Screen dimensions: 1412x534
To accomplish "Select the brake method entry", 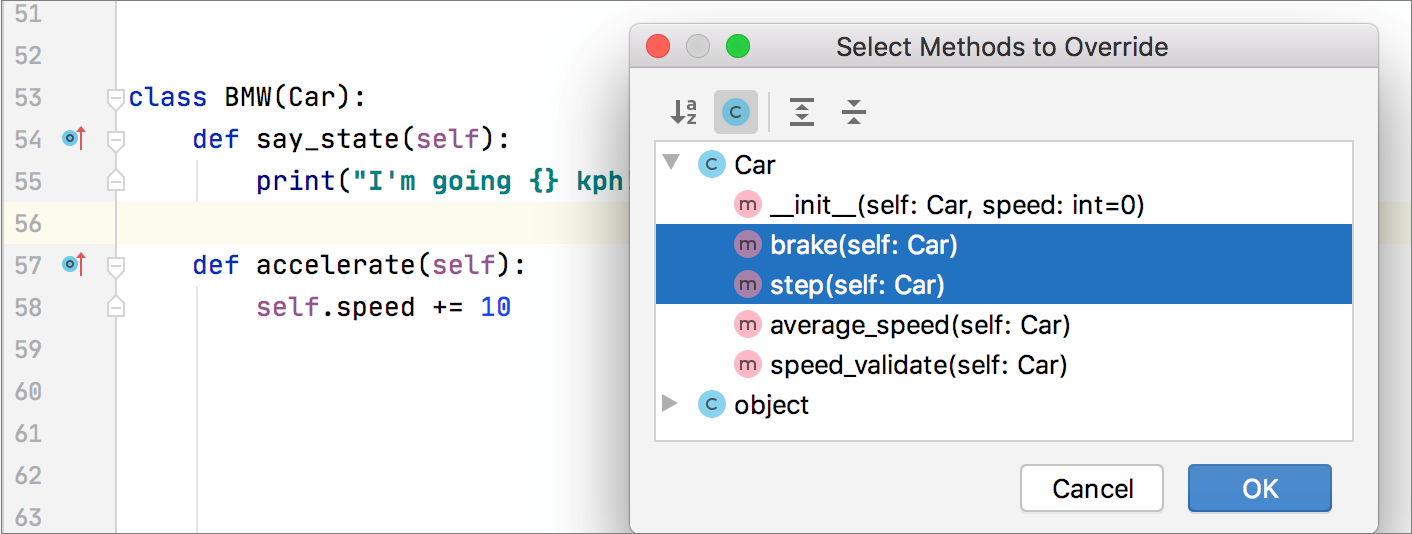I will pyautogui.click(x=863, y=245).
